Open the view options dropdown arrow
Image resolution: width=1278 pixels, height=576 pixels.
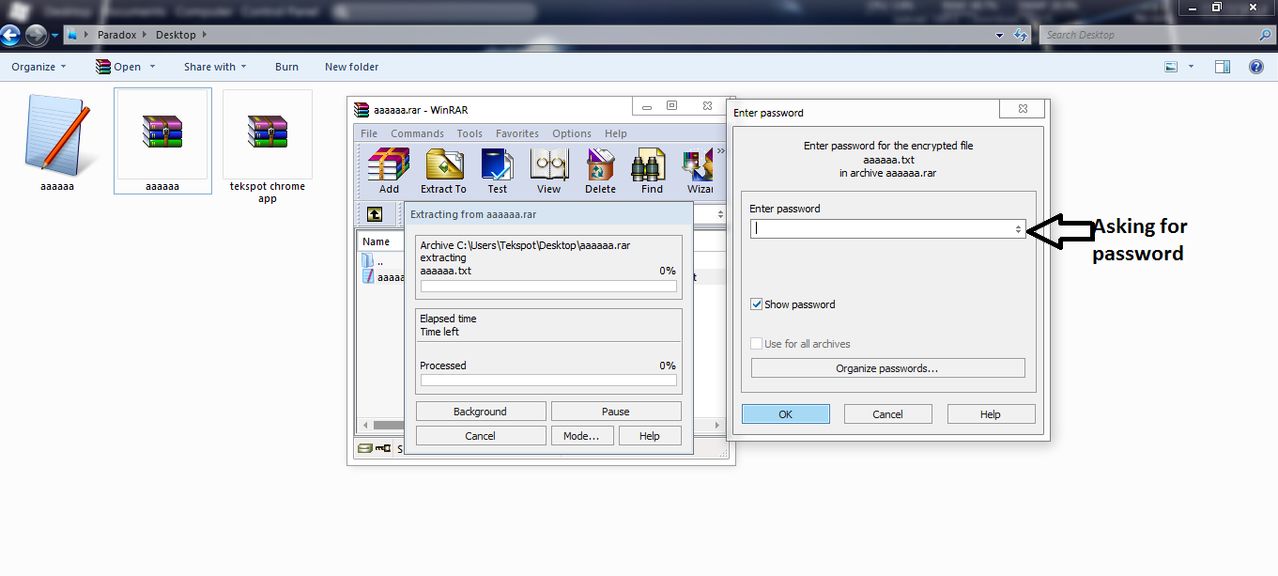click(x=1191, y=67)
